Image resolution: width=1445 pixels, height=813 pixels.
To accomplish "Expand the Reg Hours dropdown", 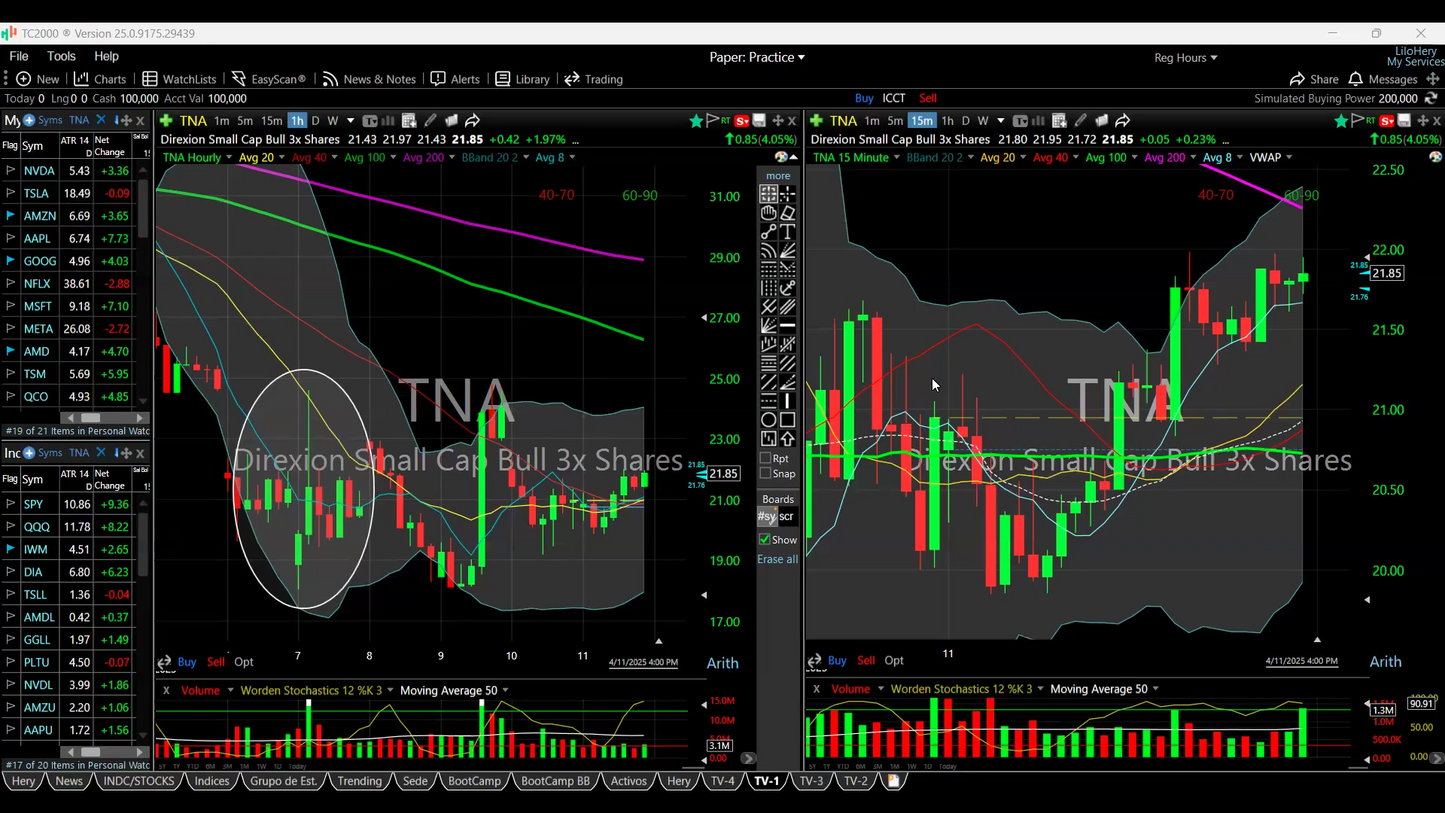I will 1185,58.
